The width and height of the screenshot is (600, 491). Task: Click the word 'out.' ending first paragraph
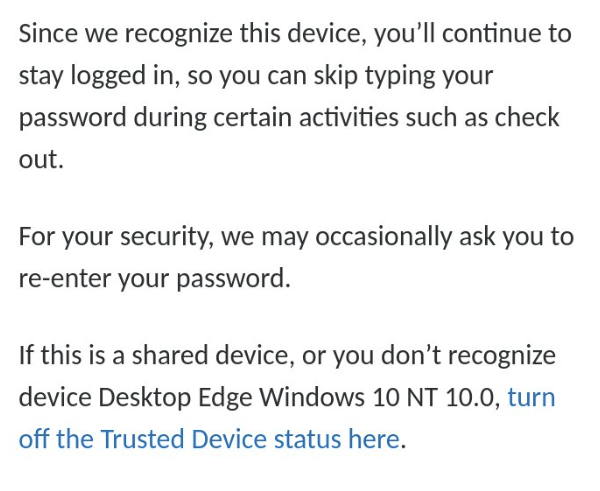tap(40, 160)
